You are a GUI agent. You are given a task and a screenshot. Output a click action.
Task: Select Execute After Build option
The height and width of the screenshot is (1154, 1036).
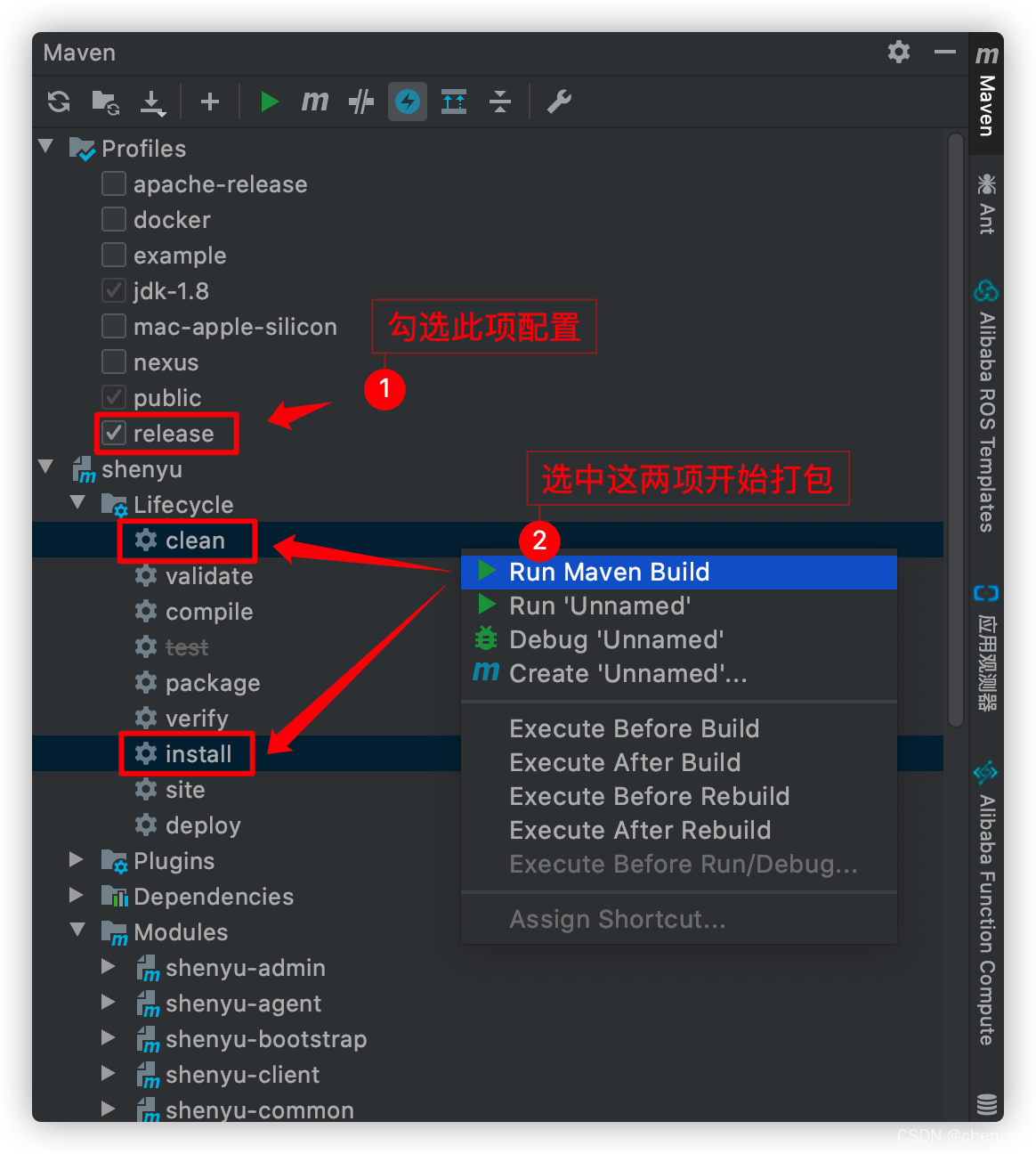679,762
